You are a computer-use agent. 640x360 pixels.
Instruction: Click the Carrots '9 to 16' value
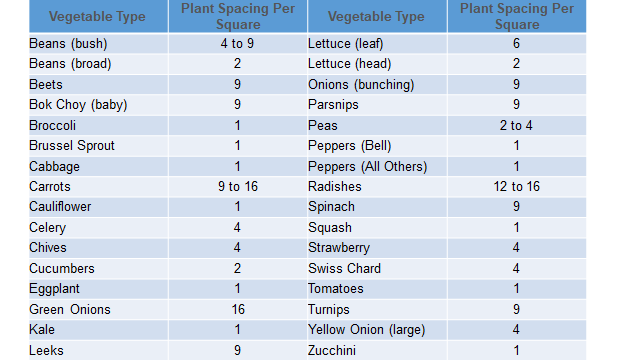[238, 187]
